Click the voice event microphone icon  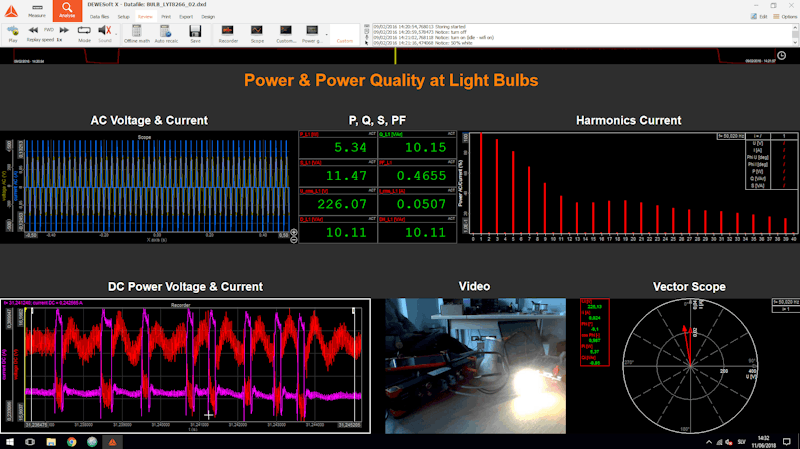coord(366,37)
